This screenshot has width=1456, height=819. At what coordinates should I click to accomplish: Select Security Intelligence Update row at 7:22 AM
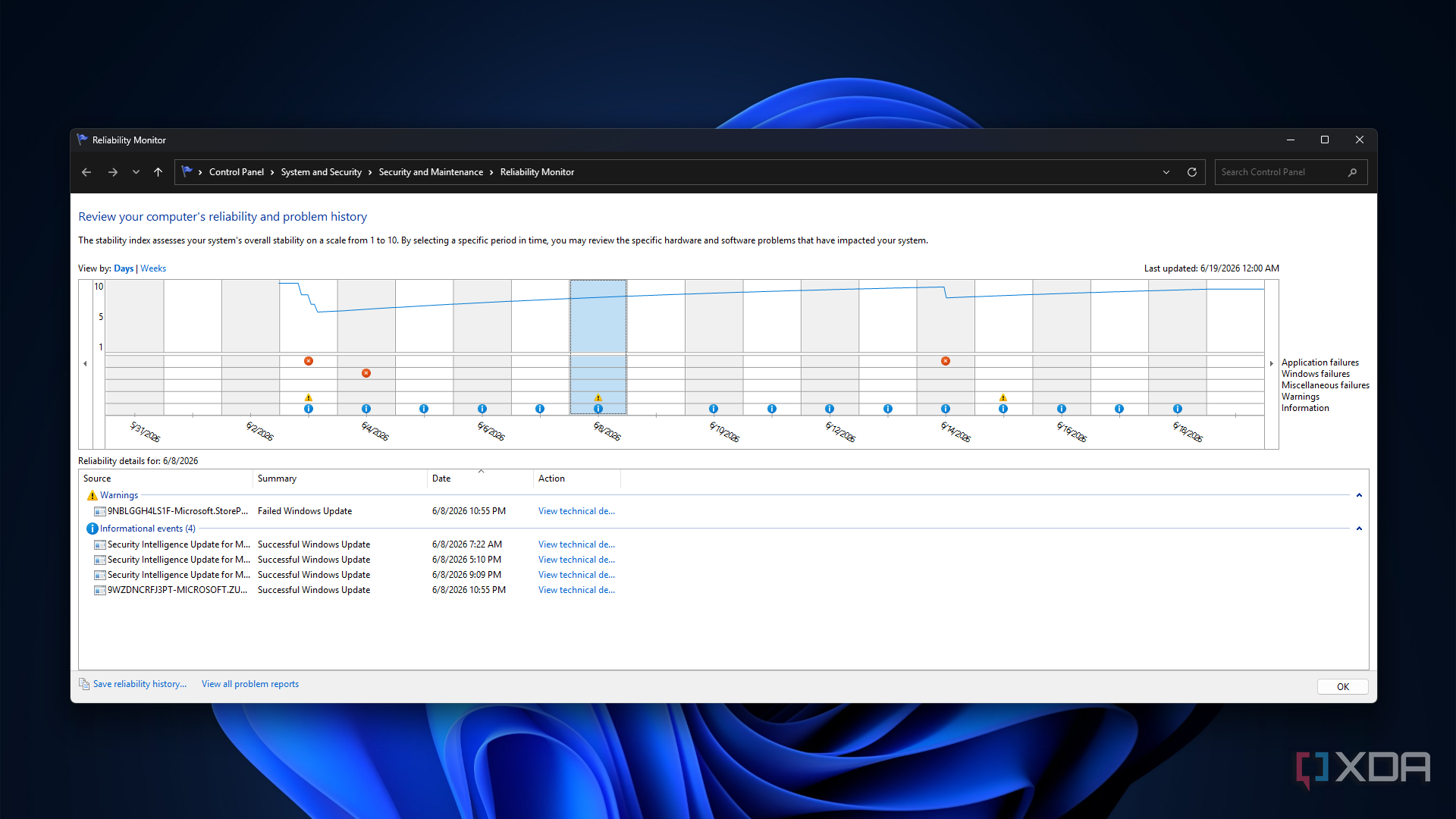click(179, 544)
